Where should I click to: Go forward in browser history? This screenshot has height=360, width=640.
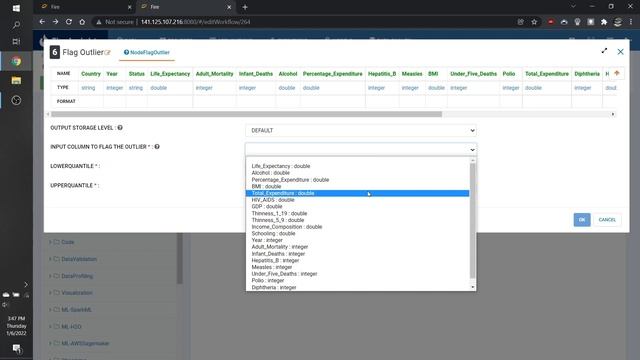[56, 22]
